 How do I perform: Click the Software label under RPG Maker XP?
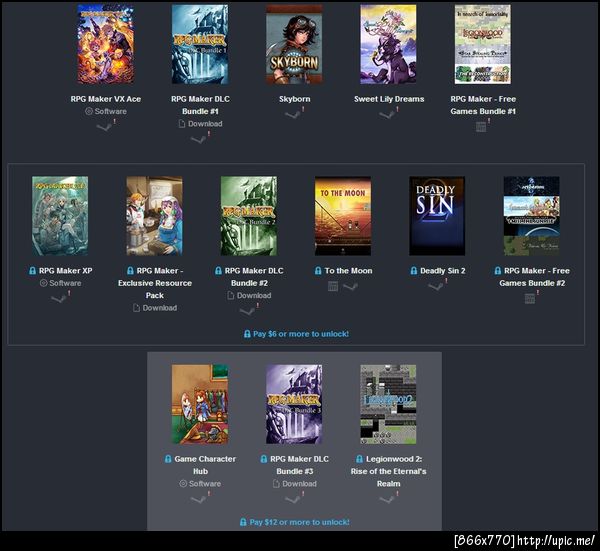(x=65, y=283)
